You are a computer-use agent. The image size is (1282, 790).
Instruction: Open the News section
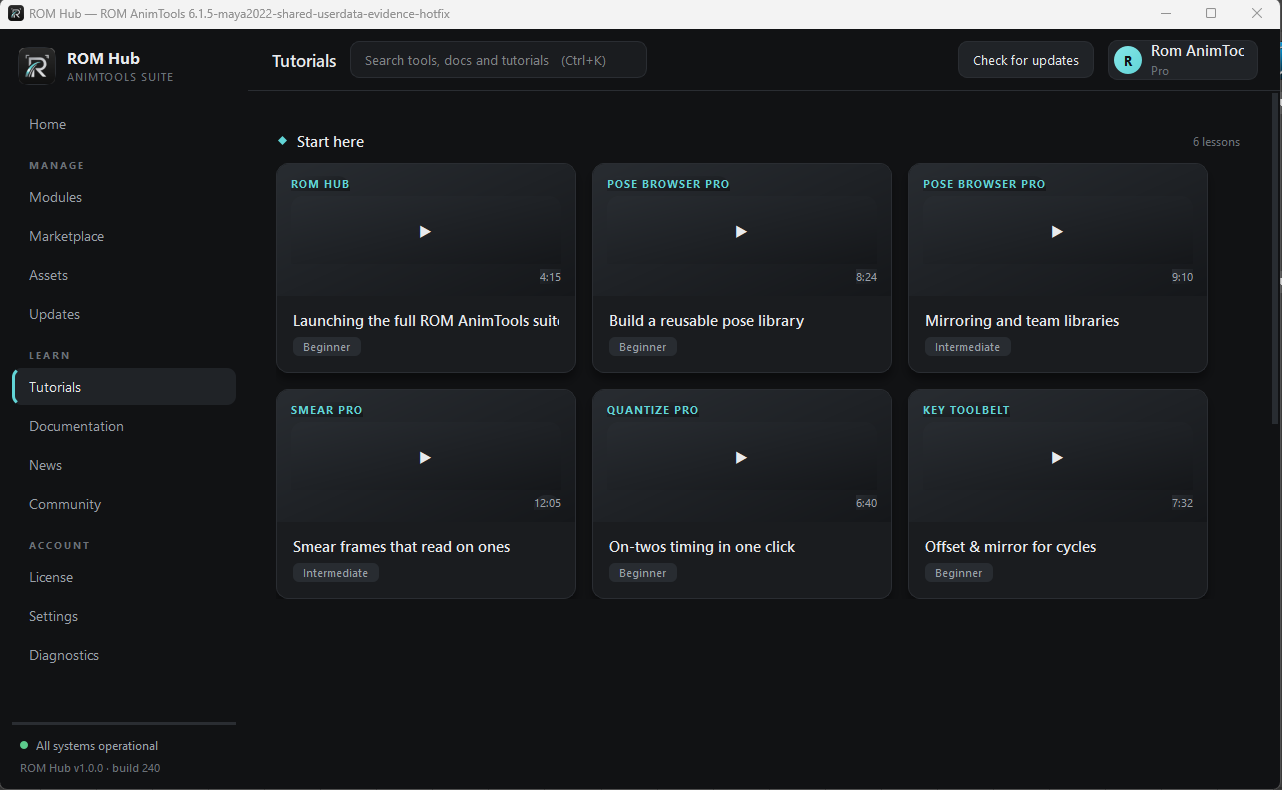124,465
